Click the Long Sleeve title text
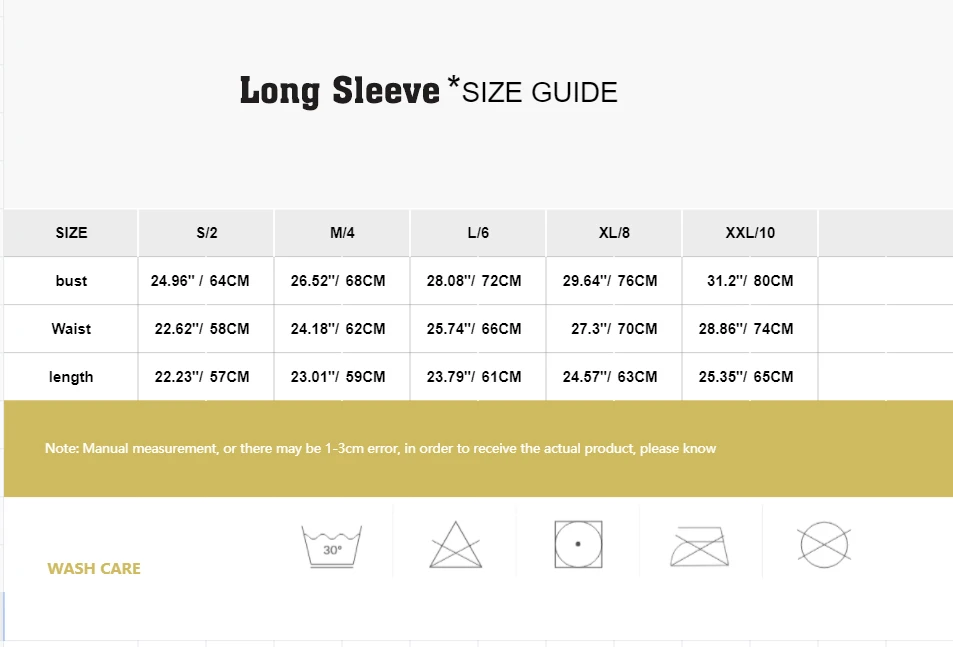The width and height of the screenshot is (953, 647). pos(340,91)
